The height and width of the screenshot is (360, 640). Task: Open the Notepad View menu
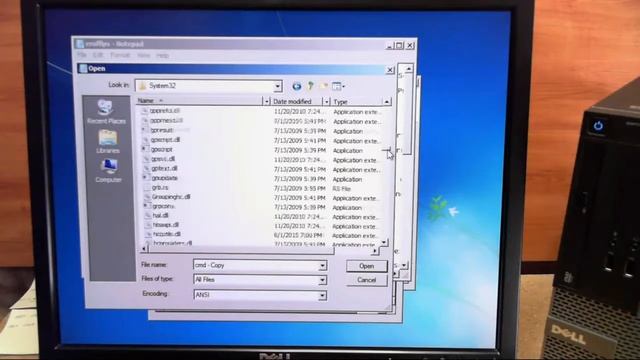(143, 55)
